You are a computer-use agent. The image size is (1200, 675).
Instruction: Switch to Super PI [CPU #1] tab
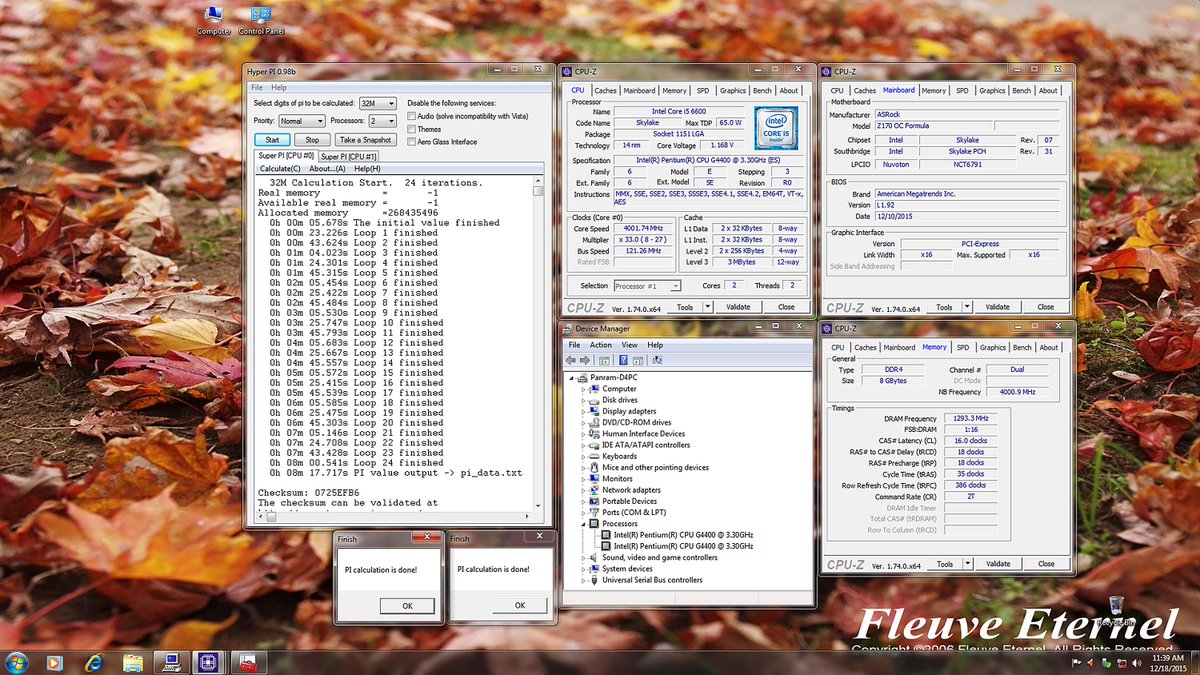(x=348, y=156)
